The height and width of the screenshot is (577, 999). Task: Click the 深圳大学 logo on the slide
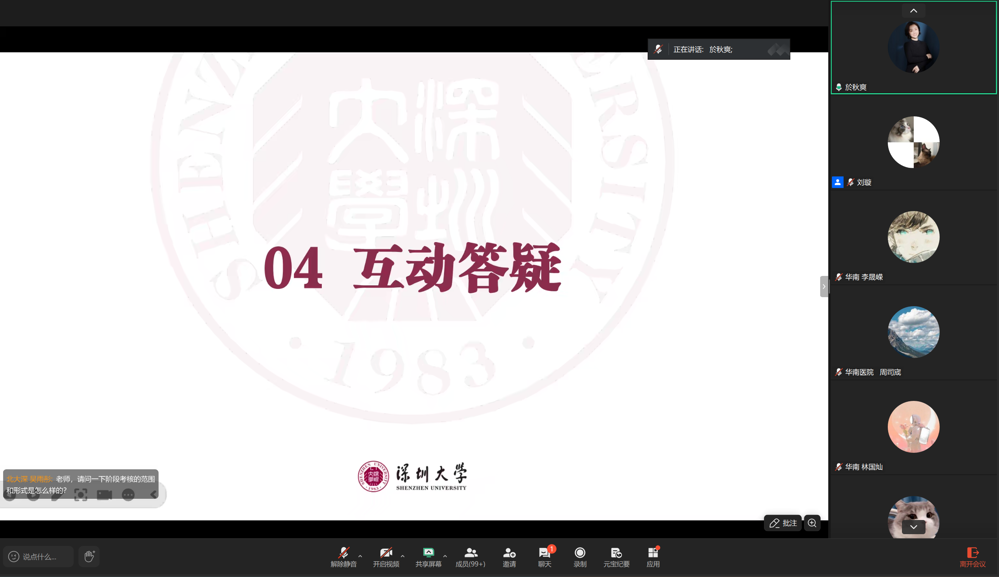pos(412,476)
